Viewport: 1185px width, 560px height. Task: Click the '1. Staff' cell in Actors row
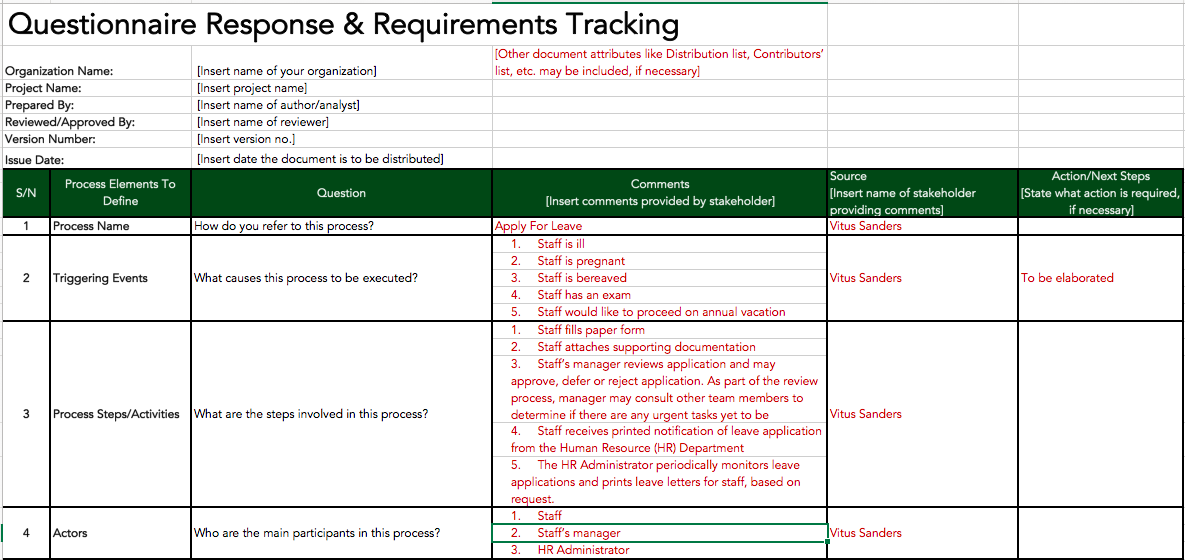coord(660,515)
